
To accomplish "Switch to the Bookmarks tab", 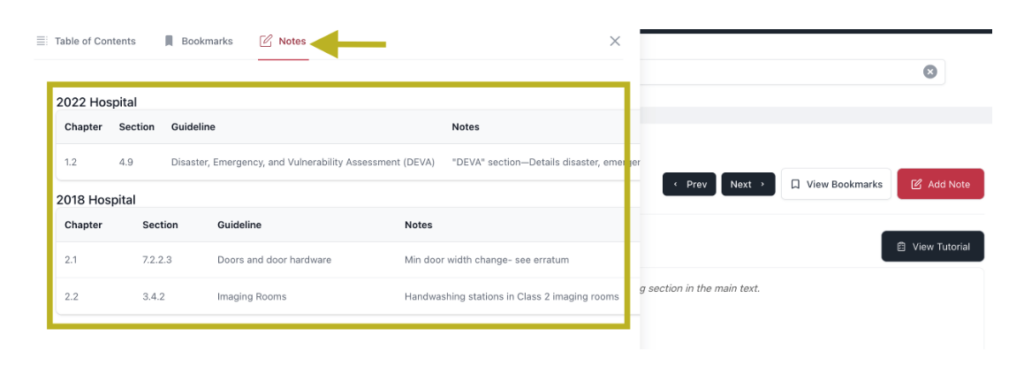I will (x=198, y=41).
